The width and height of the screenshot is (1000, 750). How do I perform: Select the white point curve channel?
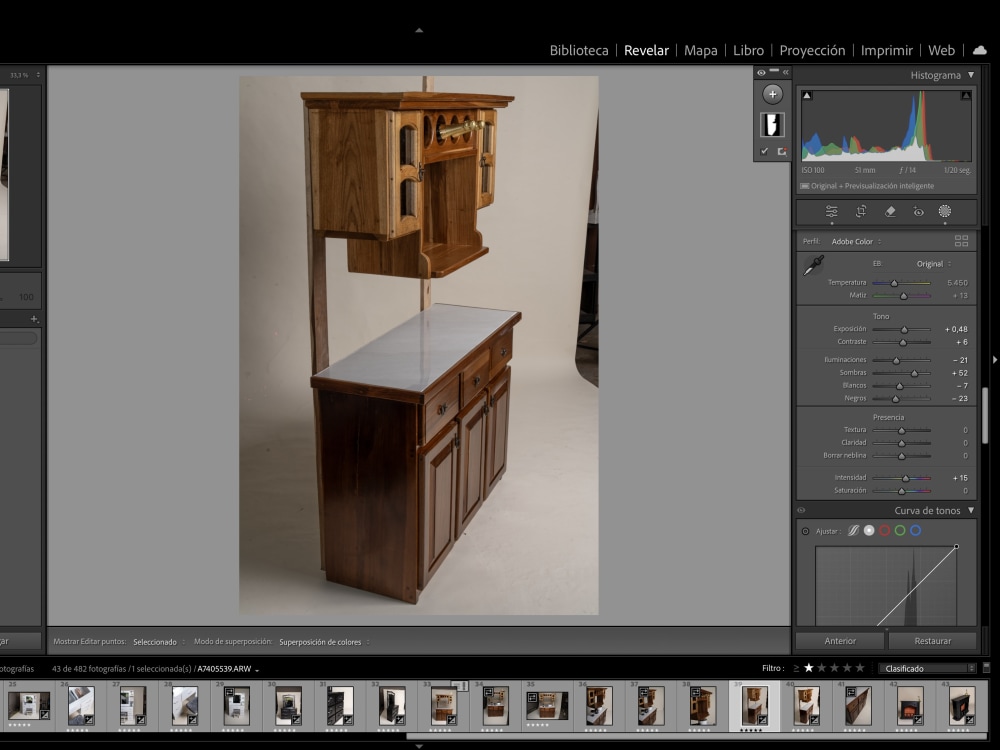pos(869,531)
